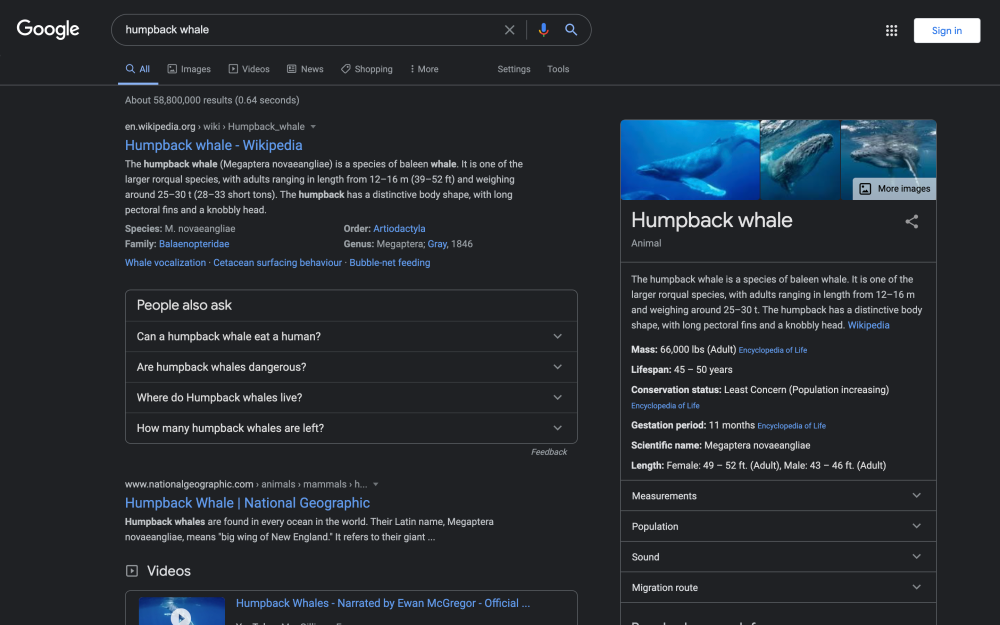Click the 'Lifespan: 45 – 50 years' text
The image size is (1000, 625).
pos(682,370)
